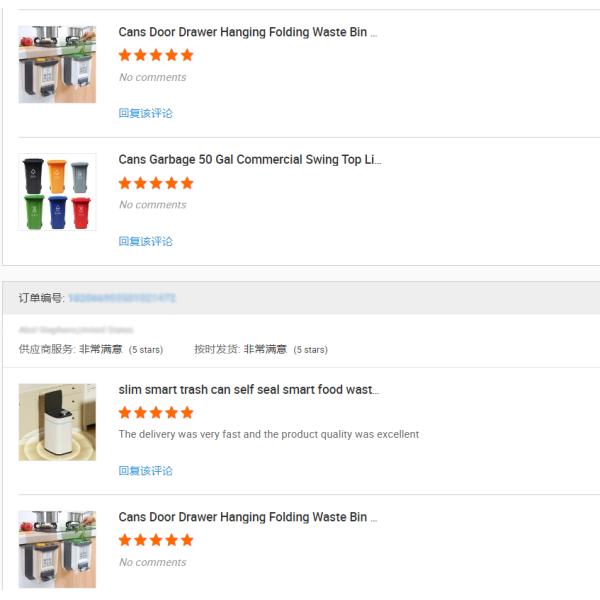Image resolution: width=600 pixels, height=600 pixels.
Task: Open the colored wheelie bins product thumbnail
Action: [57, 192]
